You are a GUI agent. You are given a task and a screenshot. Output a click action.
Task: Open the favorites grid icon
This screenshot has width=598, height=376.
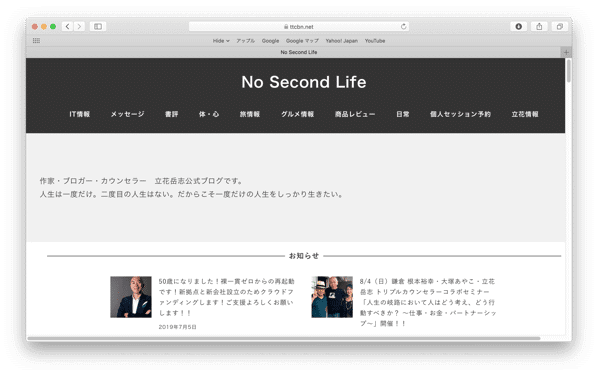pyautogui.click(x=36, y=40)
